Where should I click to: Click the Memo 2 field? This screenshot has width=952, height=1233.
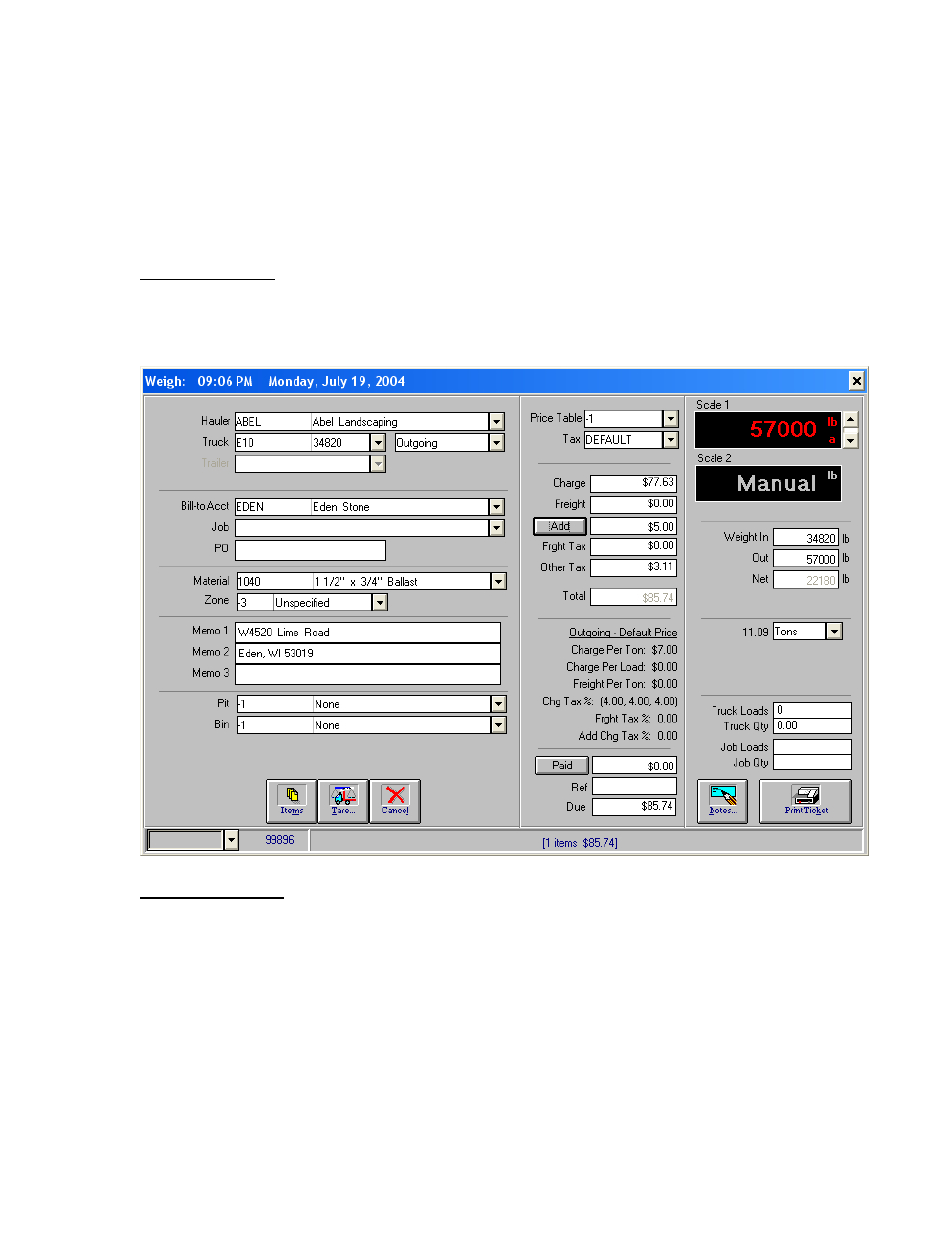(x=367, y=653)
